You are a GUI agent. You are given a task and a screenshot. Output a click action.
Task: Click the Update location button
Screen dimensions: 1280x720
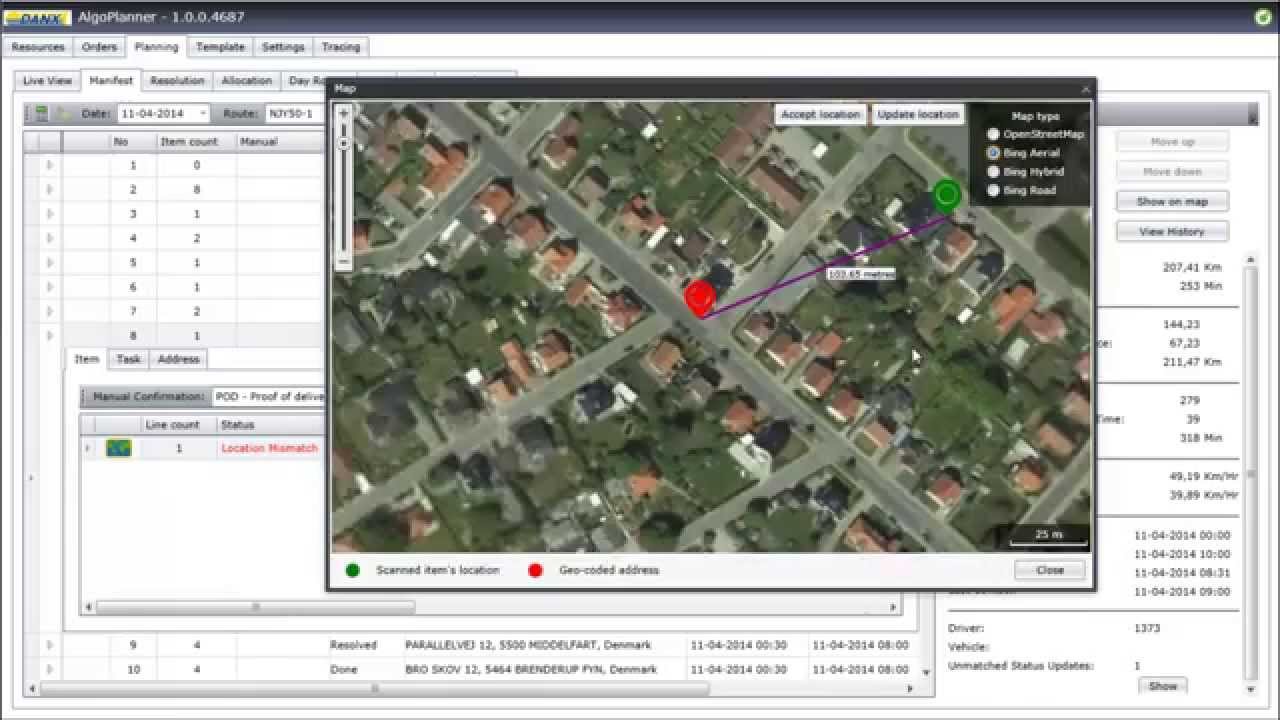coord(918,114)
